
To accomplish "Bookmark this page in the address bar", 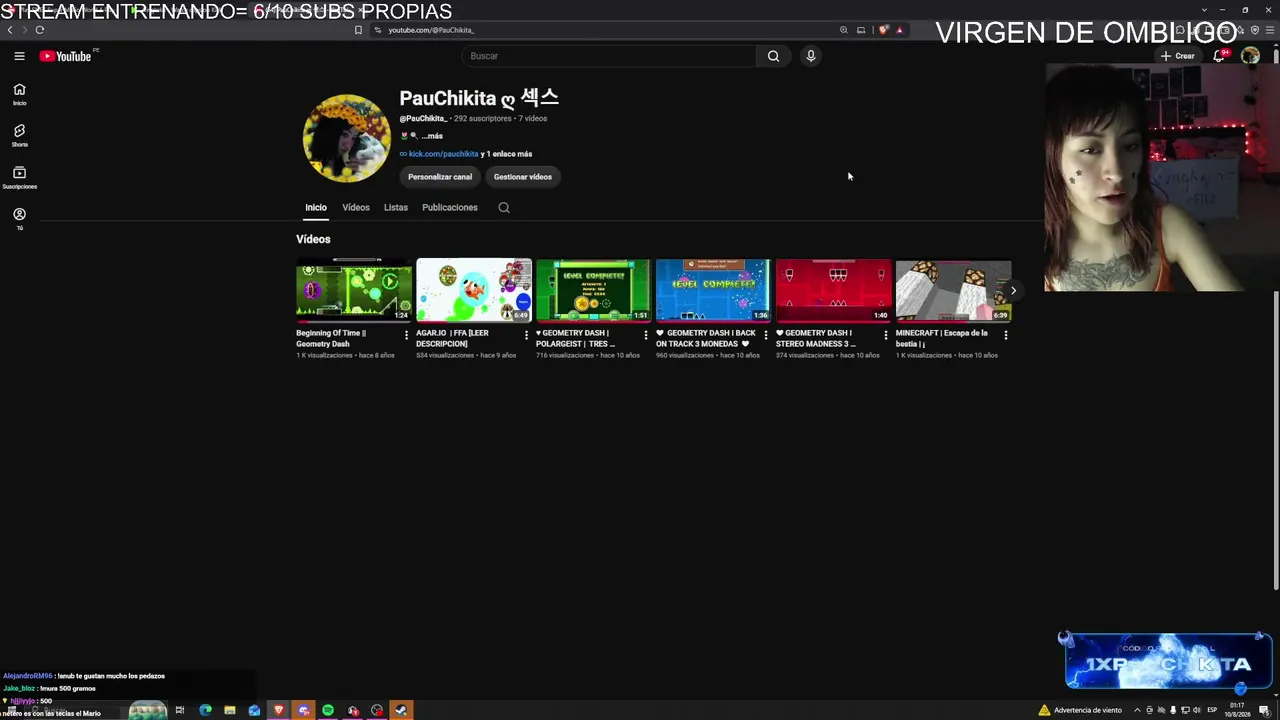I will point(358,30).
